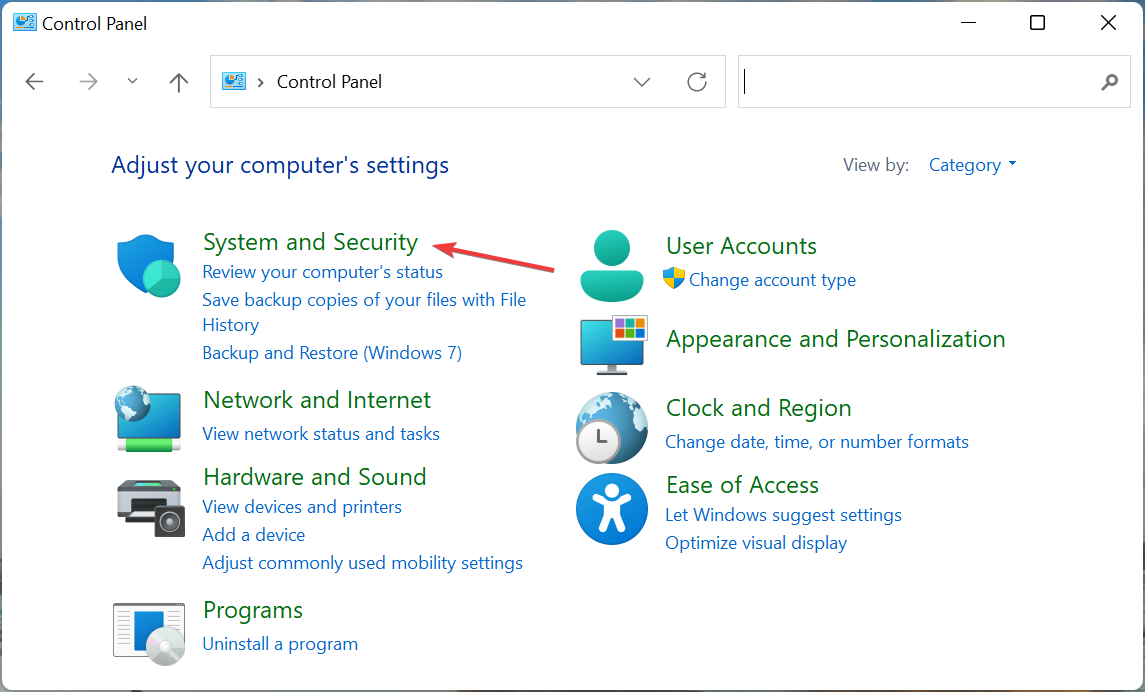The width and height of the screenshot is (1145, 692).
Task: Open User Accounts via its person icon
Action: (611, 264)
